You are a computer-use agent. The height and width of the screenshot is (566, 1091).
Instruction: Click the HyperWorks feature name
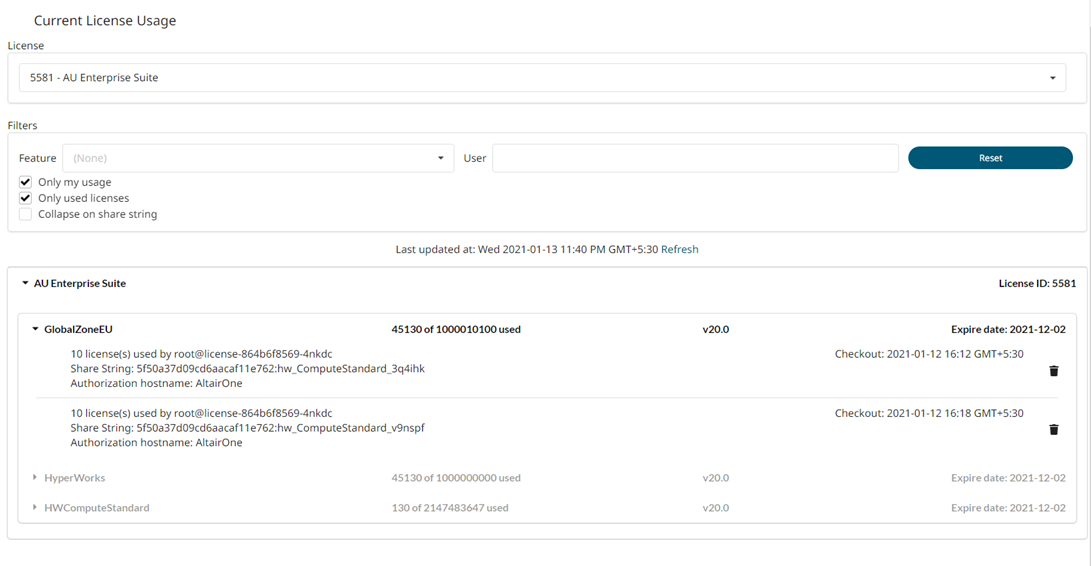click(x=74, y=478)
